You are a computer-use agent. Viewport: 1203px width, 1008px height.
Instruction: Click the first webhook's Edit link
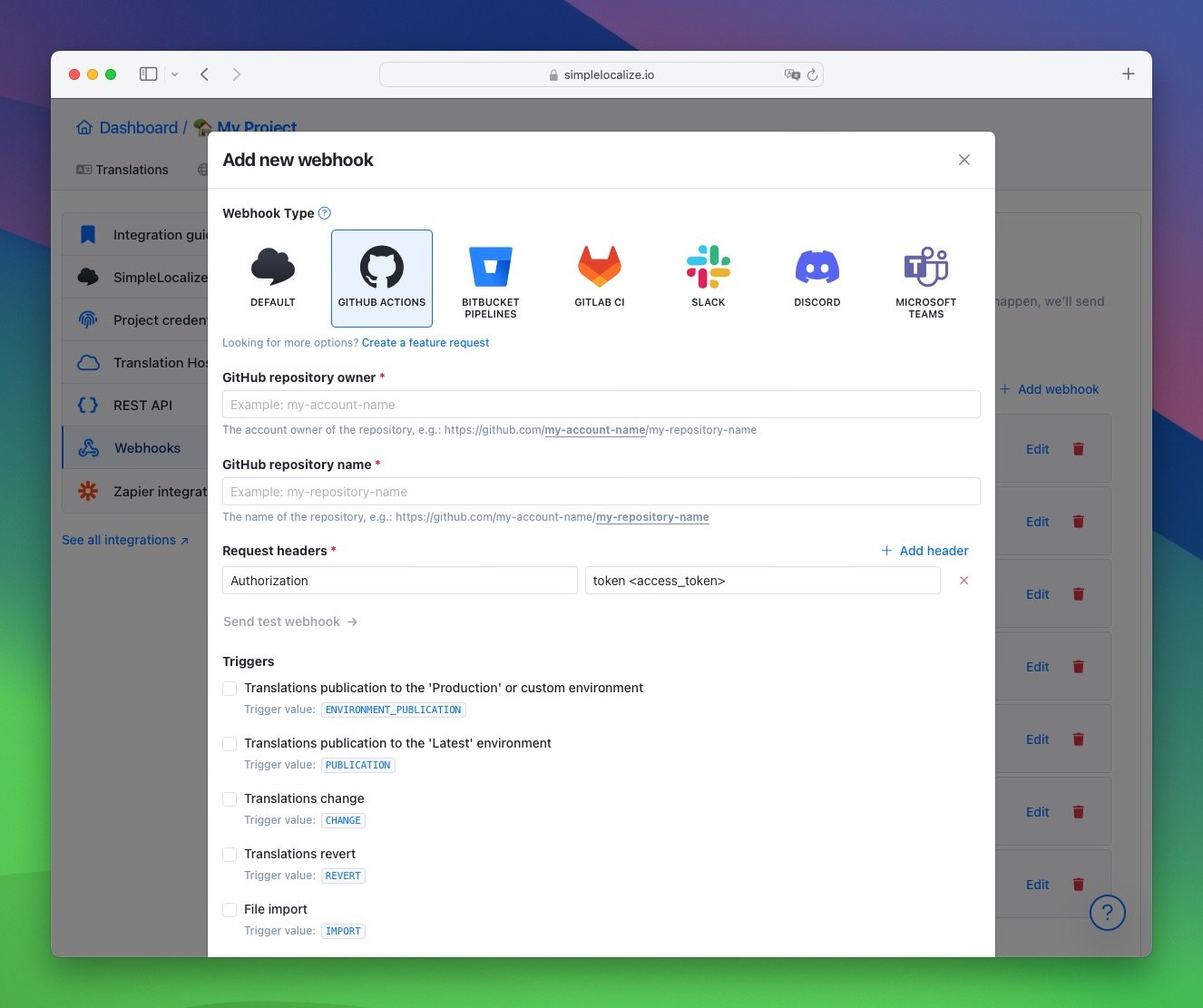tap(1038, 449)
